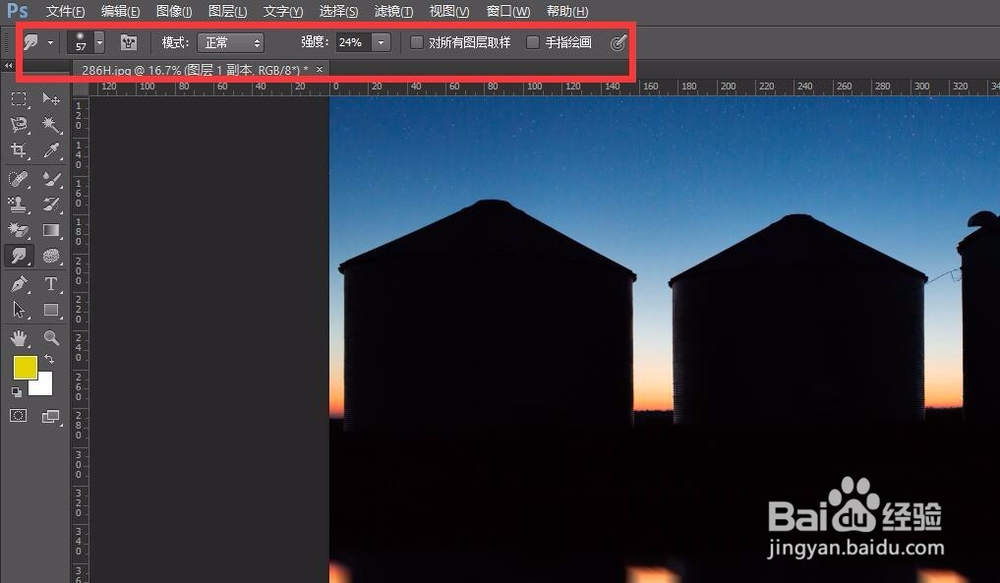The width and height of the screenshot is (1000, 583).
Task: Select the Spot Healing Brush tool
Action: 18,179
